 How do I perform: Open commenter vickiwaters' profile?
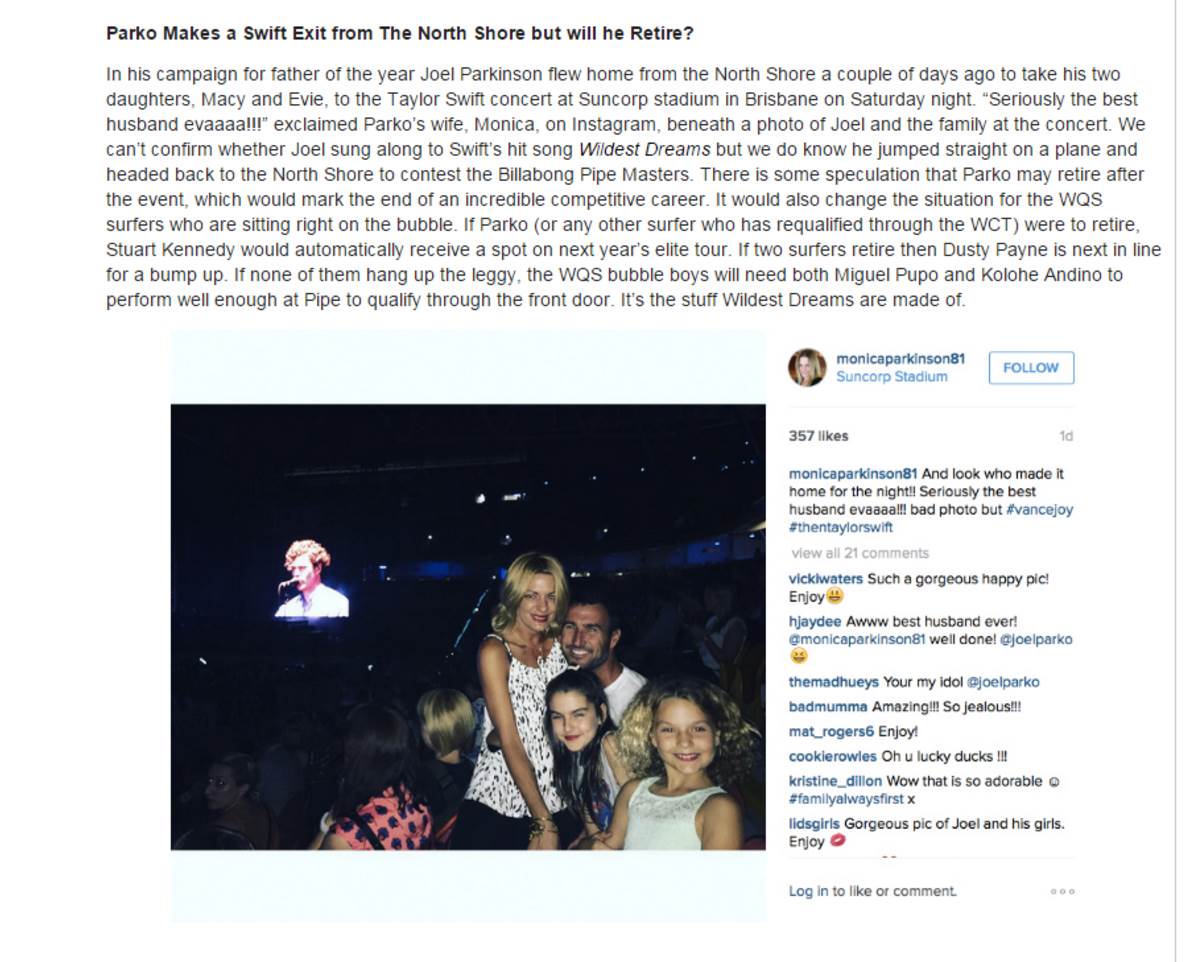826,579
